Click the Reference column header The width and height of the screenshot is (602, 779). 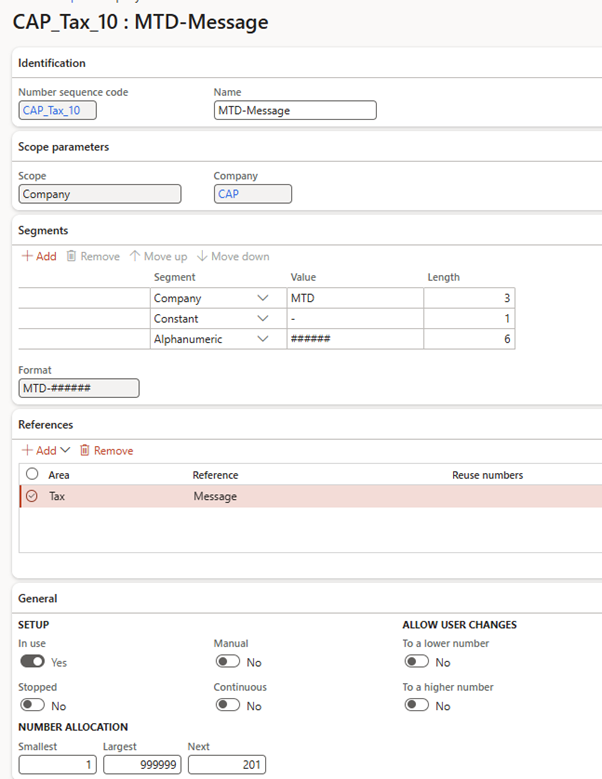tap(216, 475)
